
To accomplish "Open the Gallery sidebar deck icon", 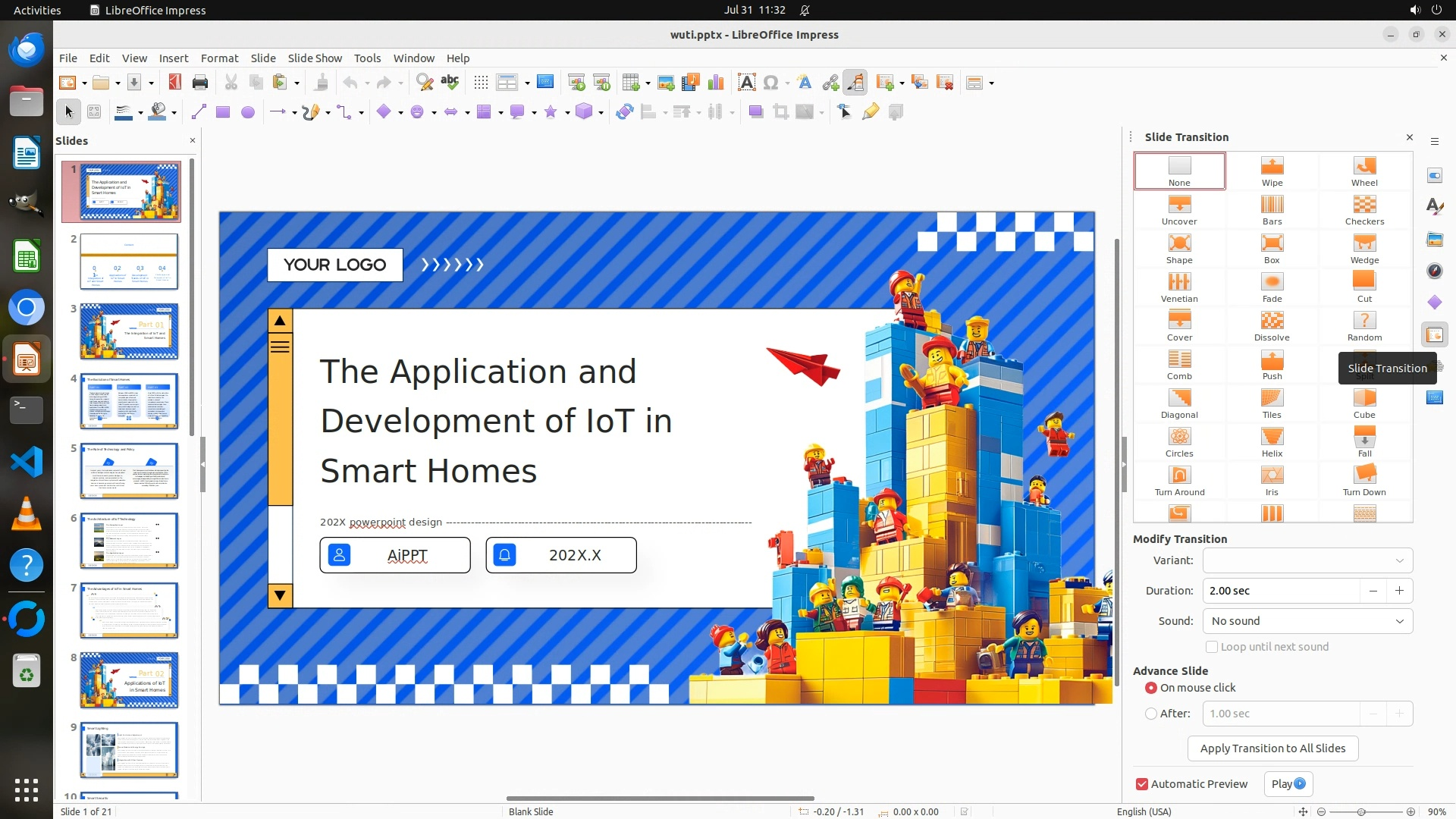I will coord(1434,239).
